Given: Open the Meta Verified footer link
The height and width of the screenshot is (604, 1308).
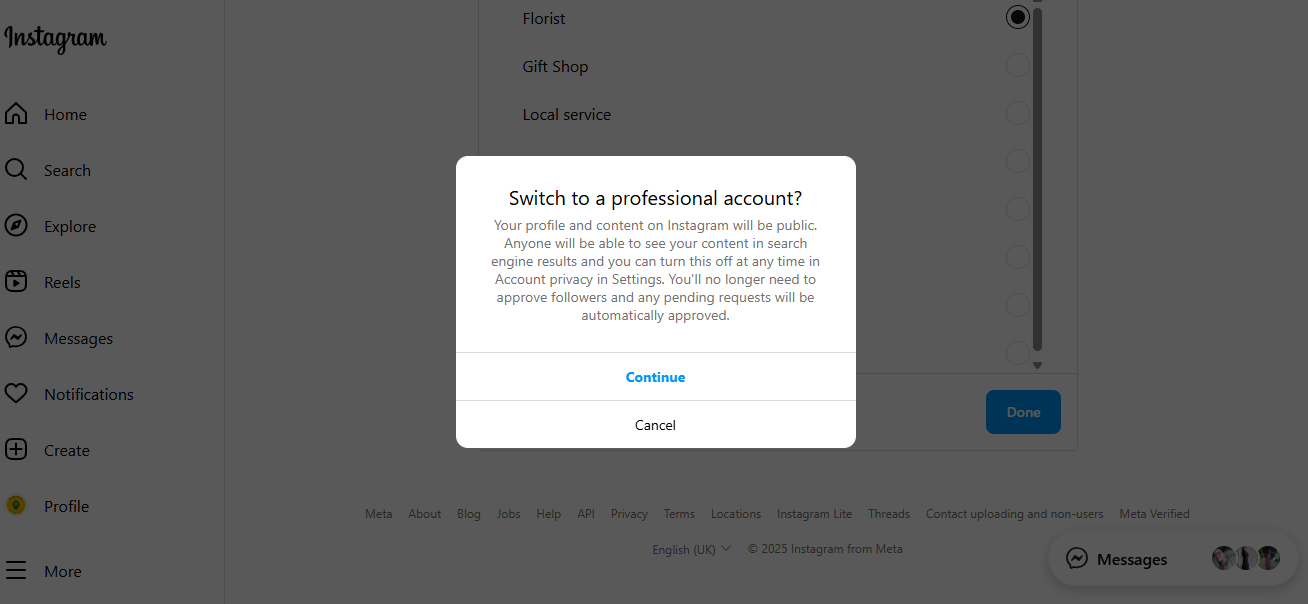Looking at the screenshot, I should (1154, 514).
